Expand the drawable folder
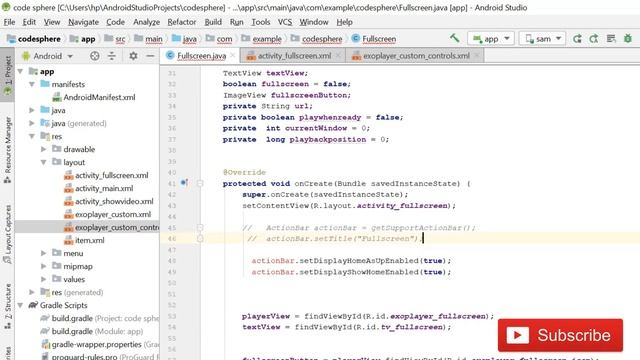This screenshot has height=360, width=640. click(x=44, y=149)
